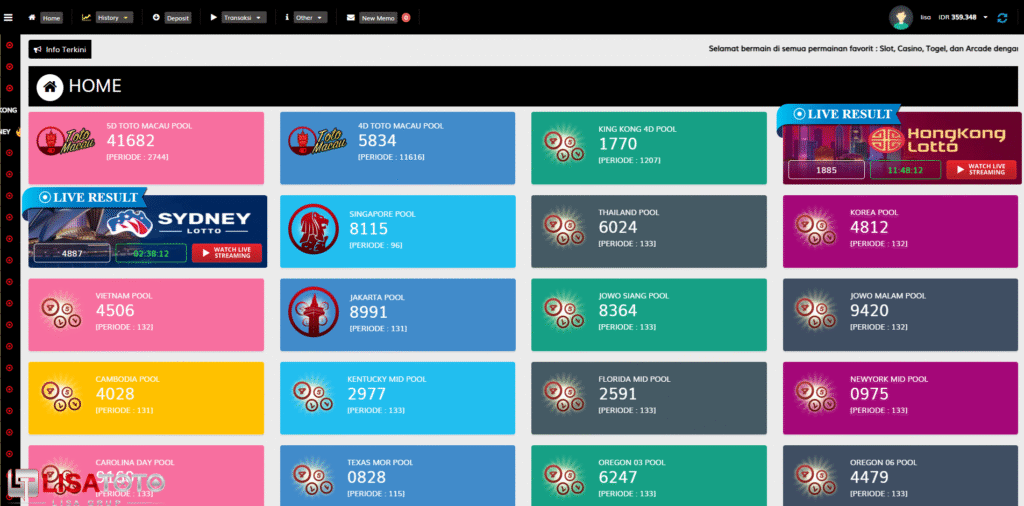Expand the Transaksi dropdown
1024x506 pixels.
244,18
